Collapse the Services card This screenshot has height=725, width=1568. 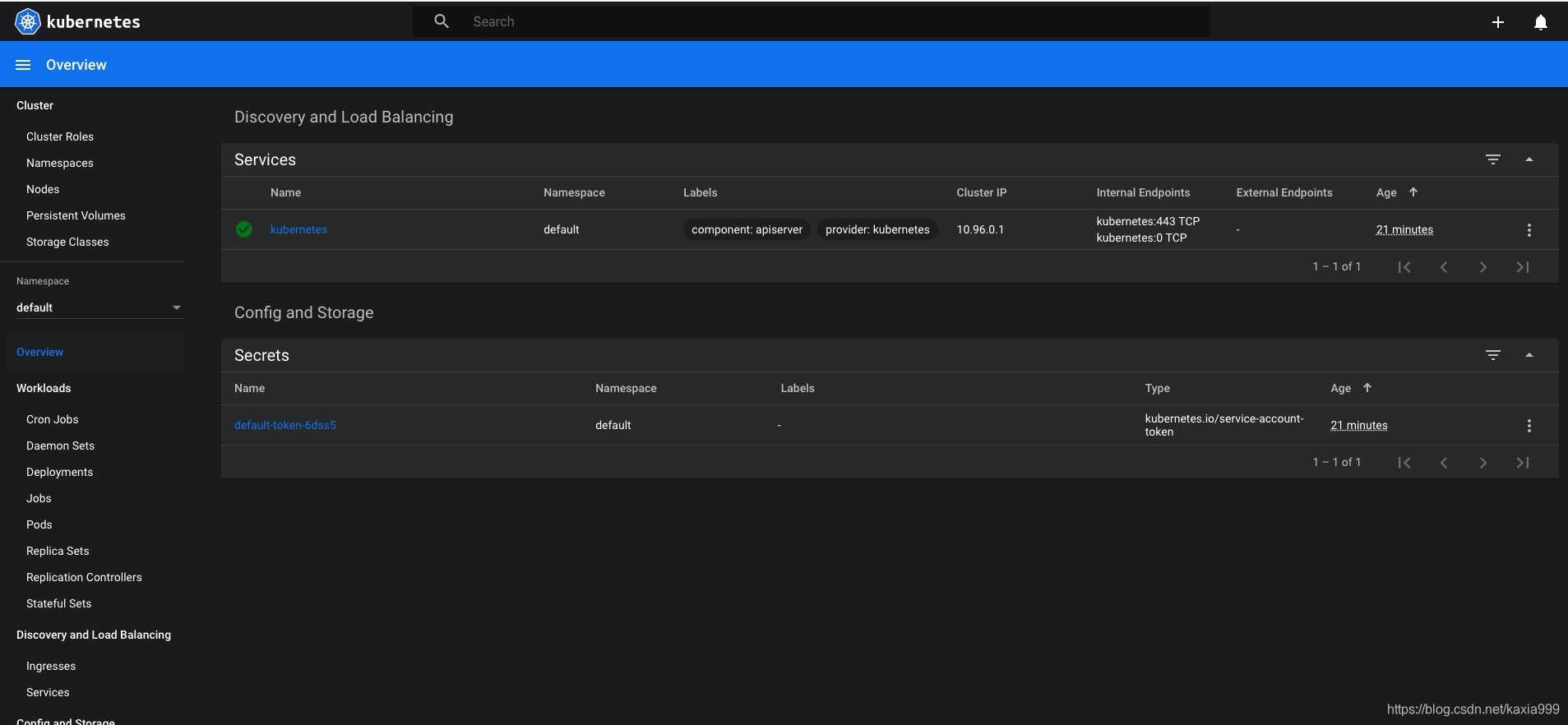pos(1529,159)
